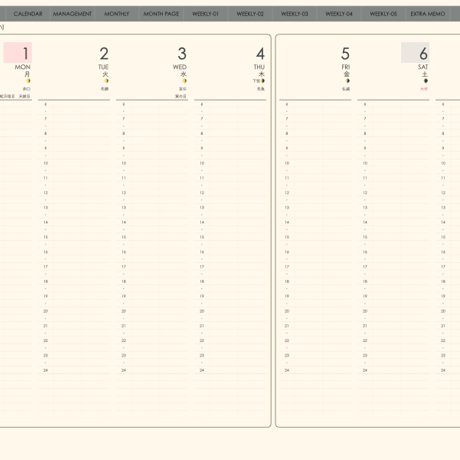Select the large date number 2 for Tuesday
Image resolution: width=460 pixels, height=460 pixels.
[x=104, y=54]
